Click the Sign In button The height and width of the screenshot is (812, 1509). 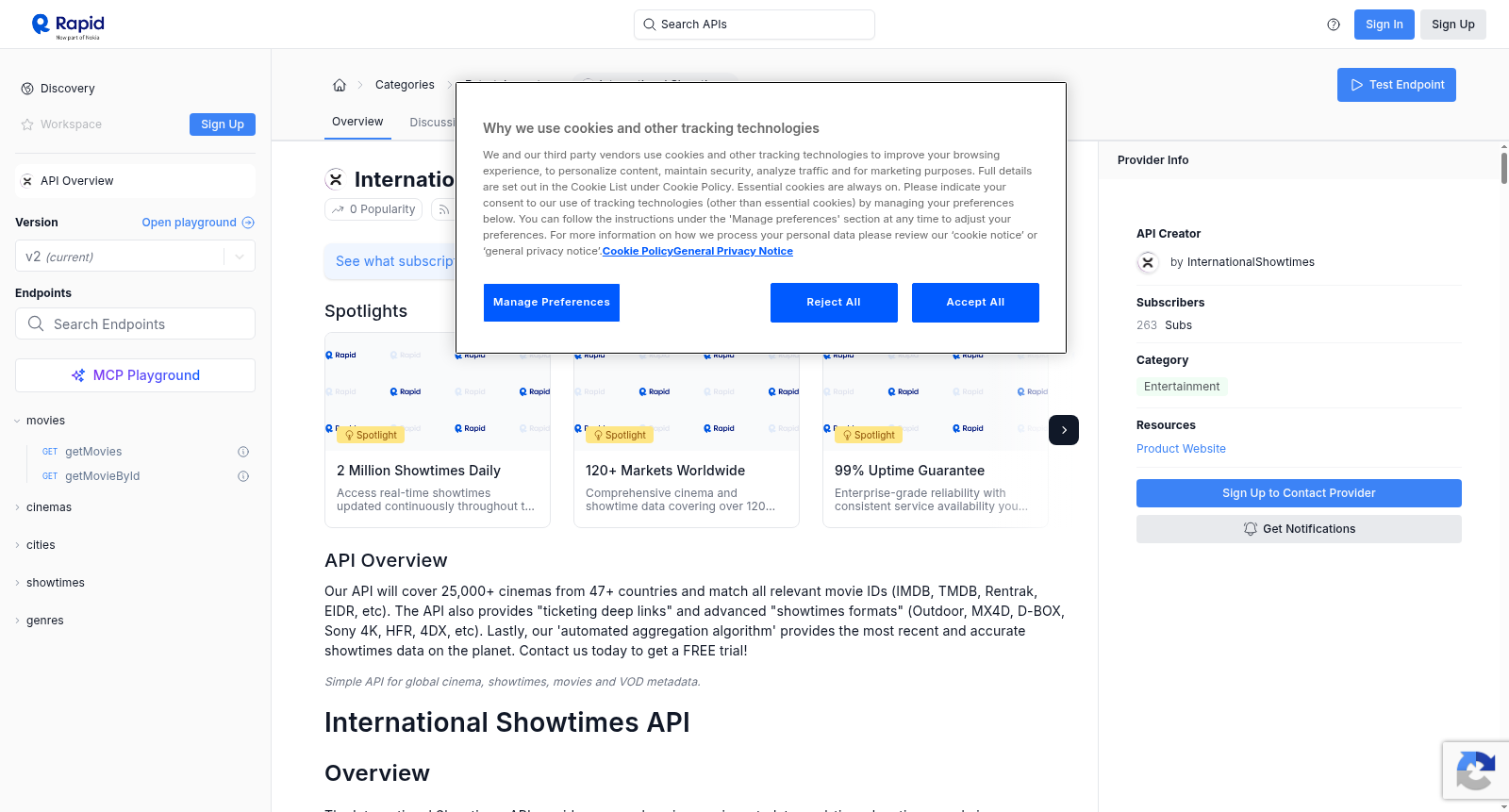[x=1385, y=25]
